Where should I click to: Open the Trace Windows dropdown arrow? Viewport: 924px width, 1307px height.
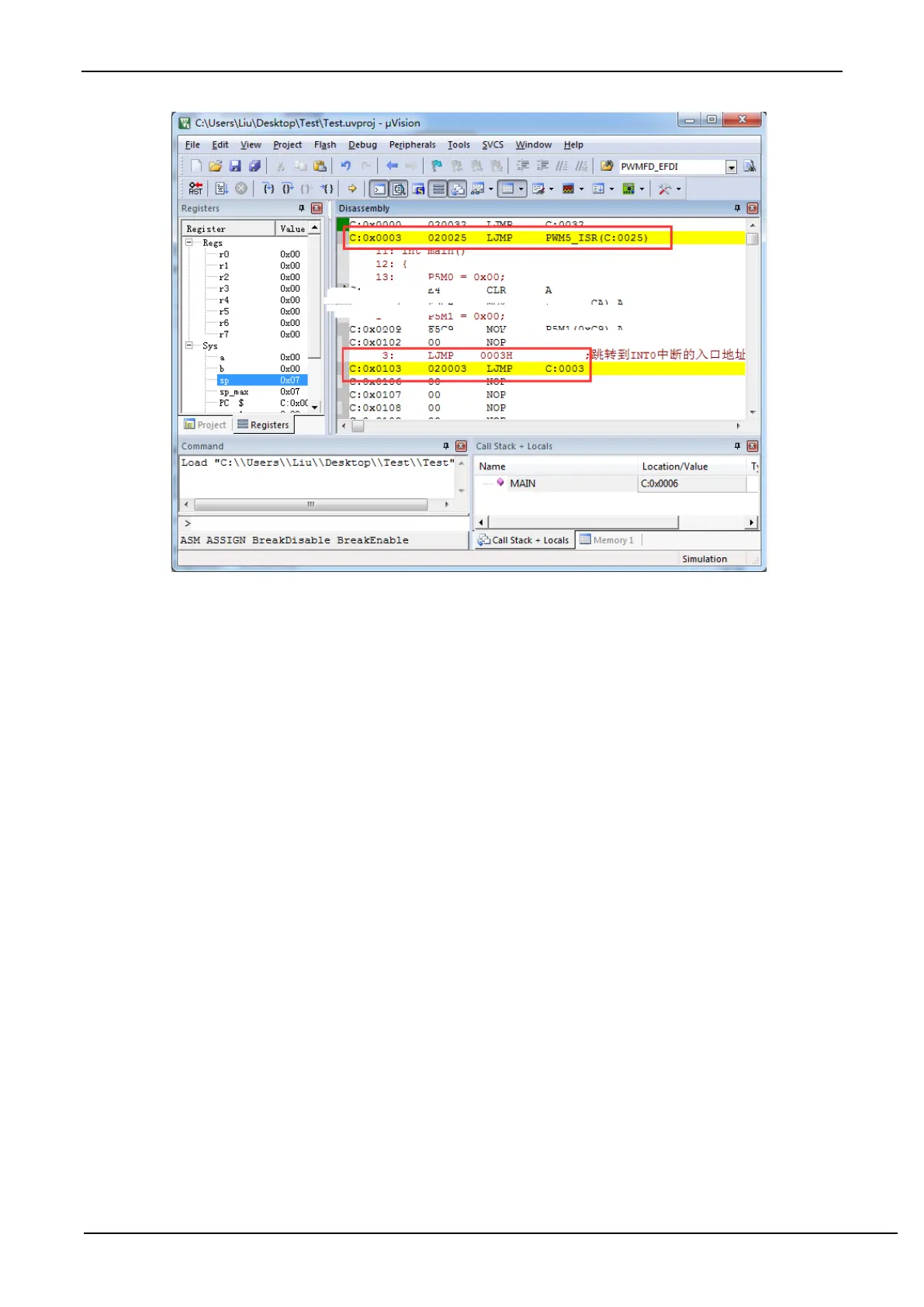tap(611, 189)
